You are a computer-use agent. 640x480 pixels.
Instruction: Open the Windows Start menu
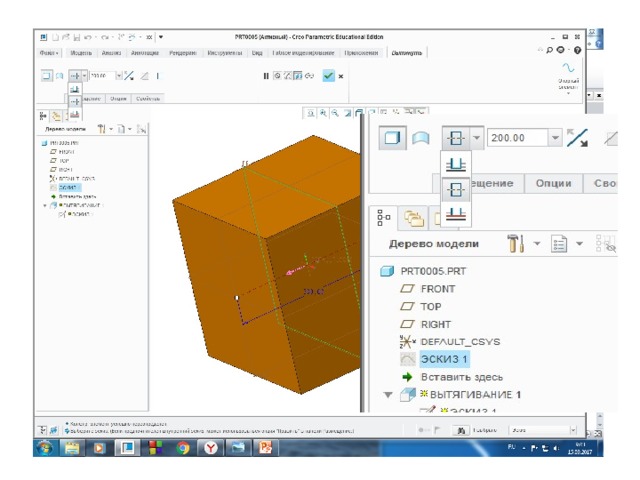pyautogui.click(x=45, y=448)
